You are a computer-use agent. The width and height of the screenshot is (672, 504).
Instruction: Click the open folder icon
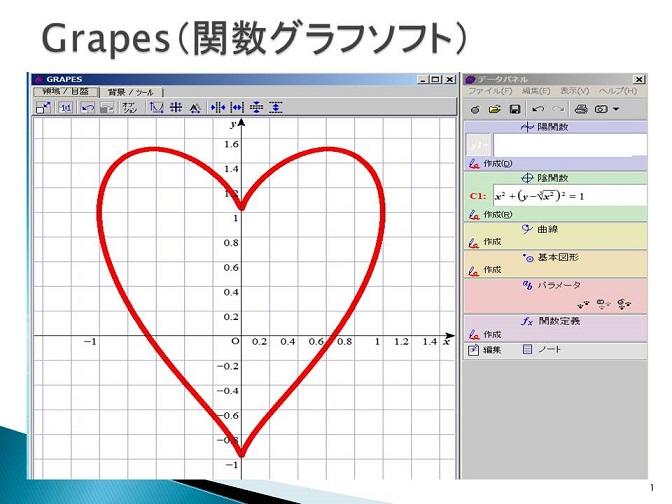(x=495, y=109)
